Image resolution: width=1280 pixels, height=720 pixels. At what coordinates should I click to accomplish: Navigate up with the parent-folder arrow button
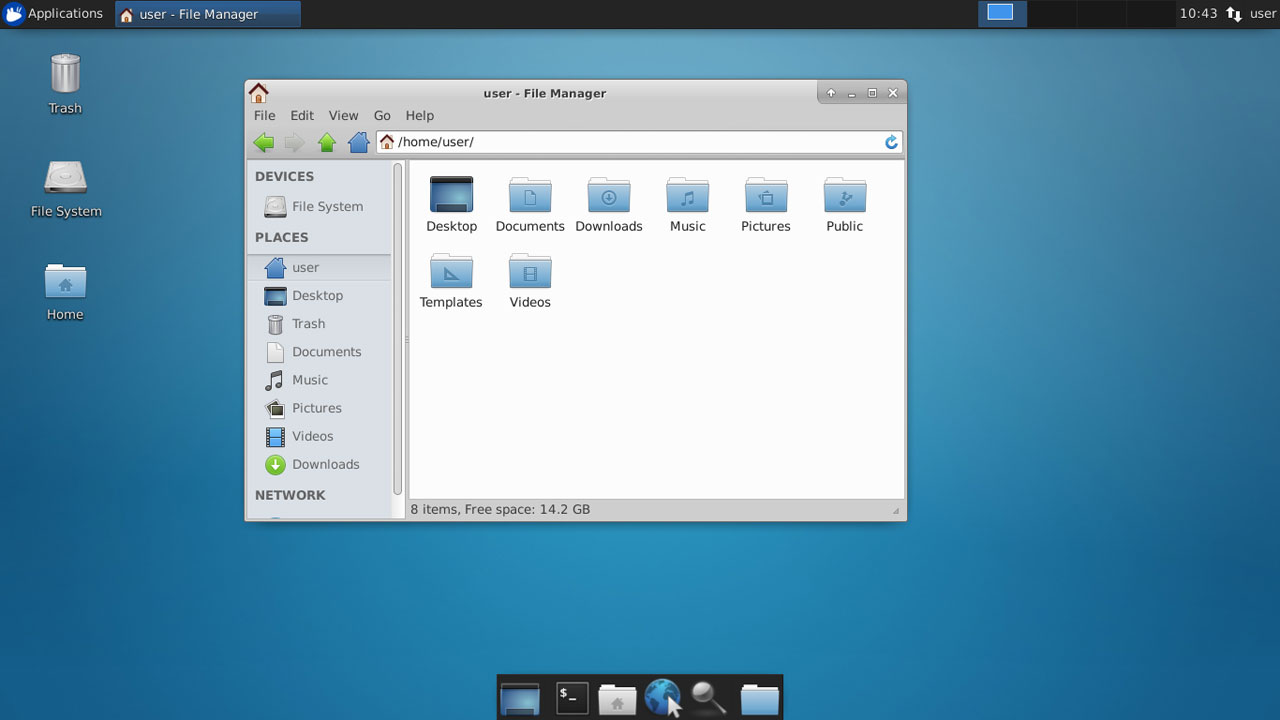pos(326,142)
